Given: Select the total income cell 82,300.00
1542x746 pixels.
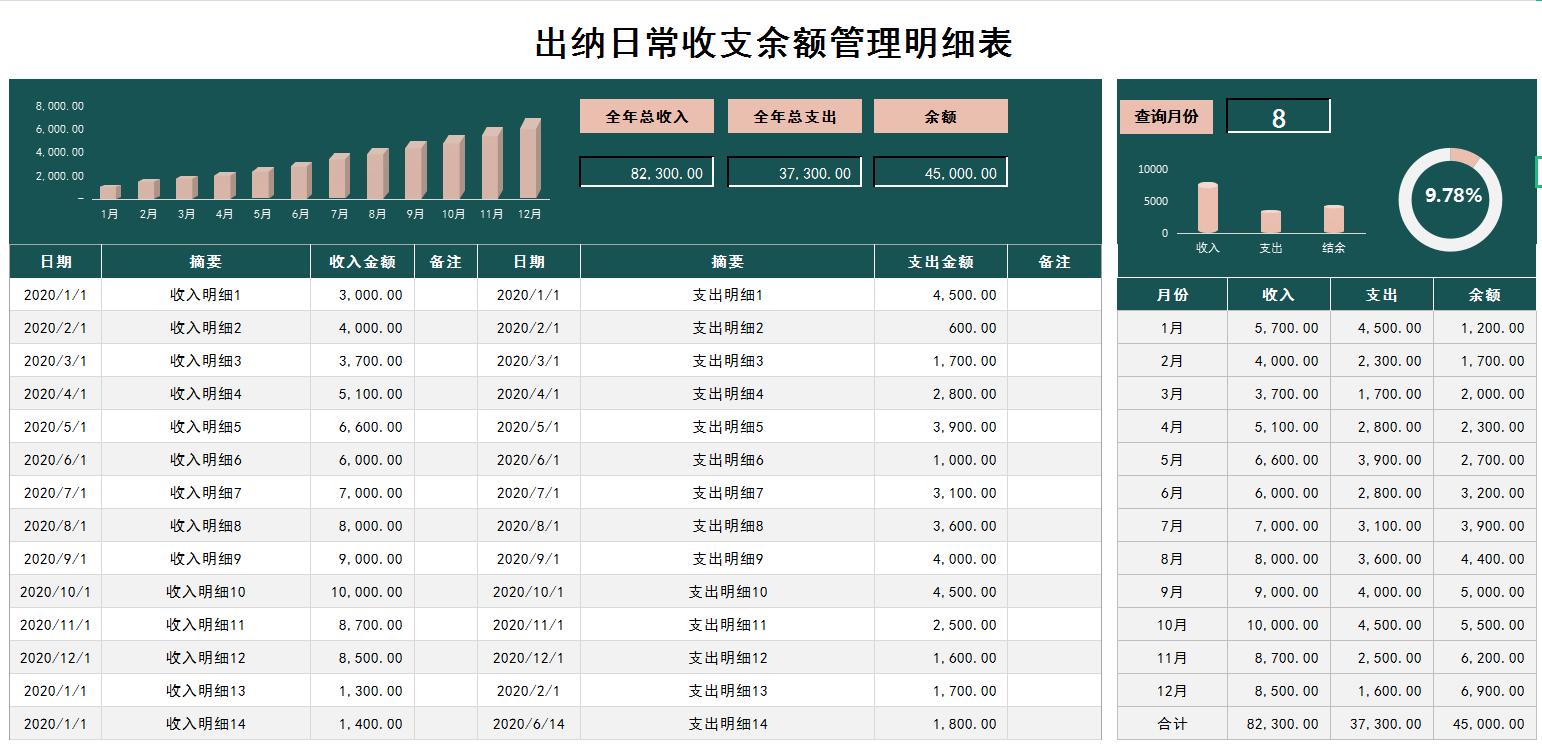Looking at the screenshot, I should point(646,171).
